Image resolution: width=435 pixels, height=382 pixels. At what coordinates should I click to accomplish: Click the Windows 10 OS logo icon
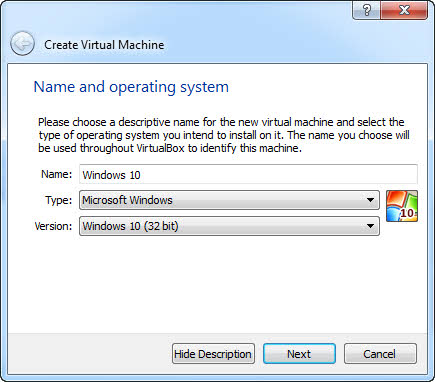(402, 206)
